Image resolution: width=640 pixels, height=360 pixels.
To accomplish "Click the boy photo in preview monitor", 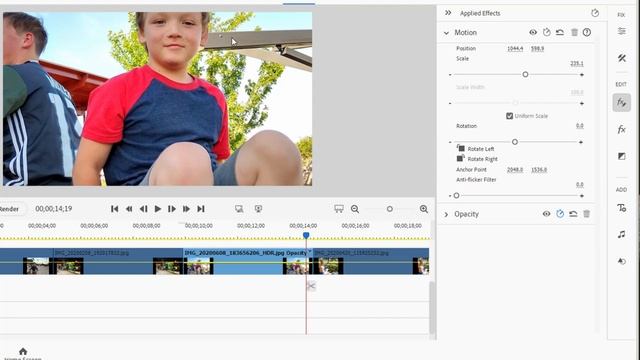I will tap(157, 99).
